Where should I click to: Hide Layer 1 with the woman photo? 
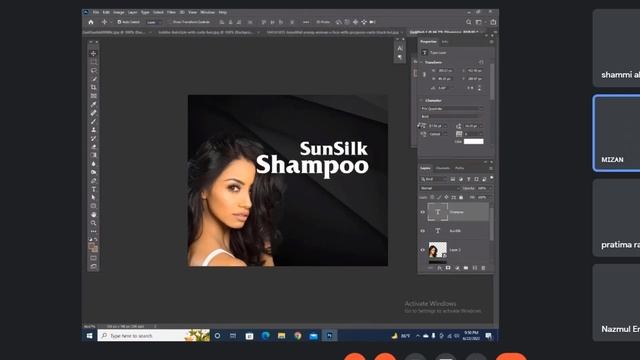(423, 249)
